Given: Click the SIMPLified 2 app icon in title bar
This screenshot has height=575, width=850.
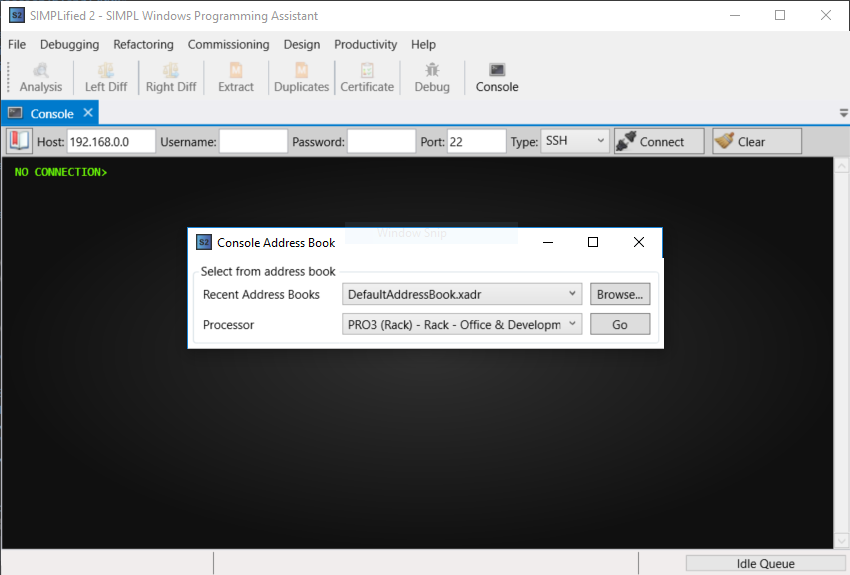Looking at the screenshot, I should 17,15.
